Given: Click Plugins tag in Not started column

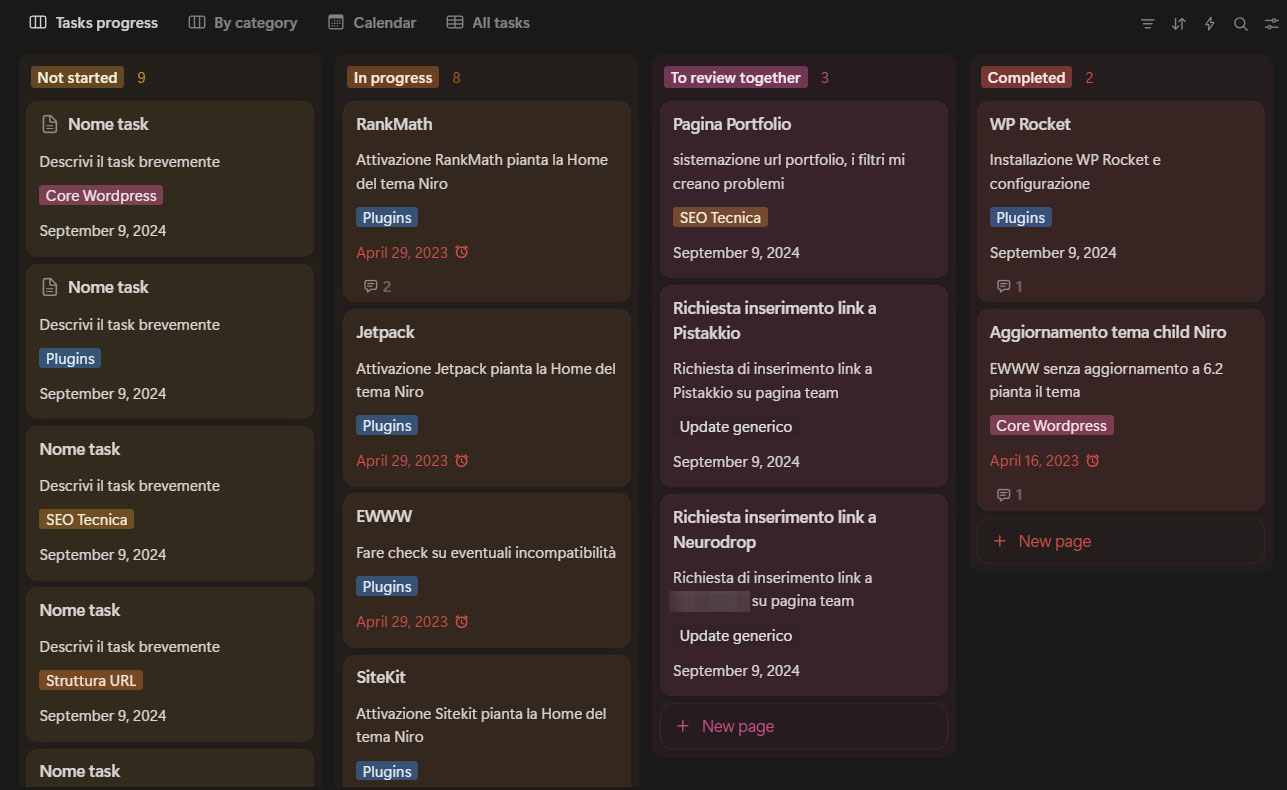Looking at the screenshot, I should pos(70,359).
